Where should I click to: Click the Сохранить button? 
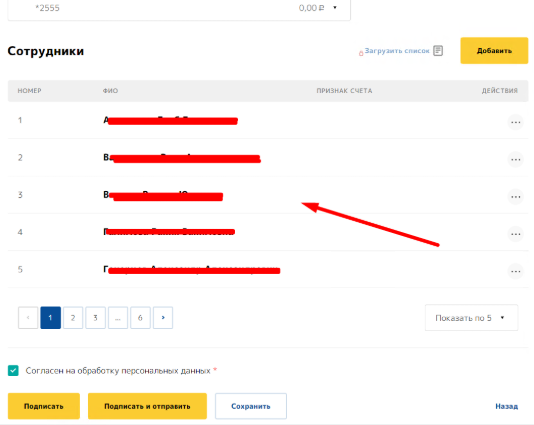pos(251,406)
